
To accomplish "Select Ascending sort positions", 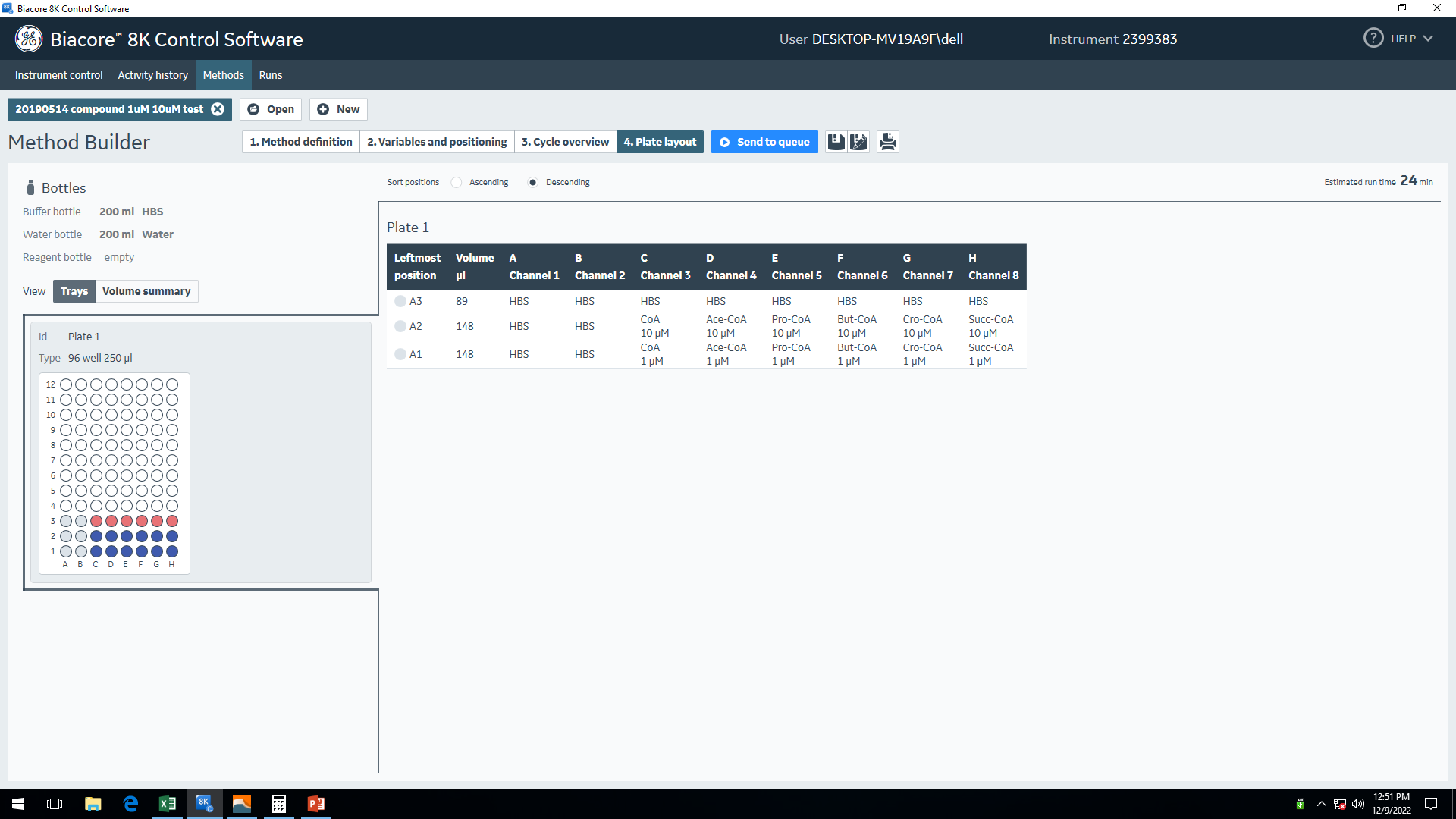I will pos(457,183).
